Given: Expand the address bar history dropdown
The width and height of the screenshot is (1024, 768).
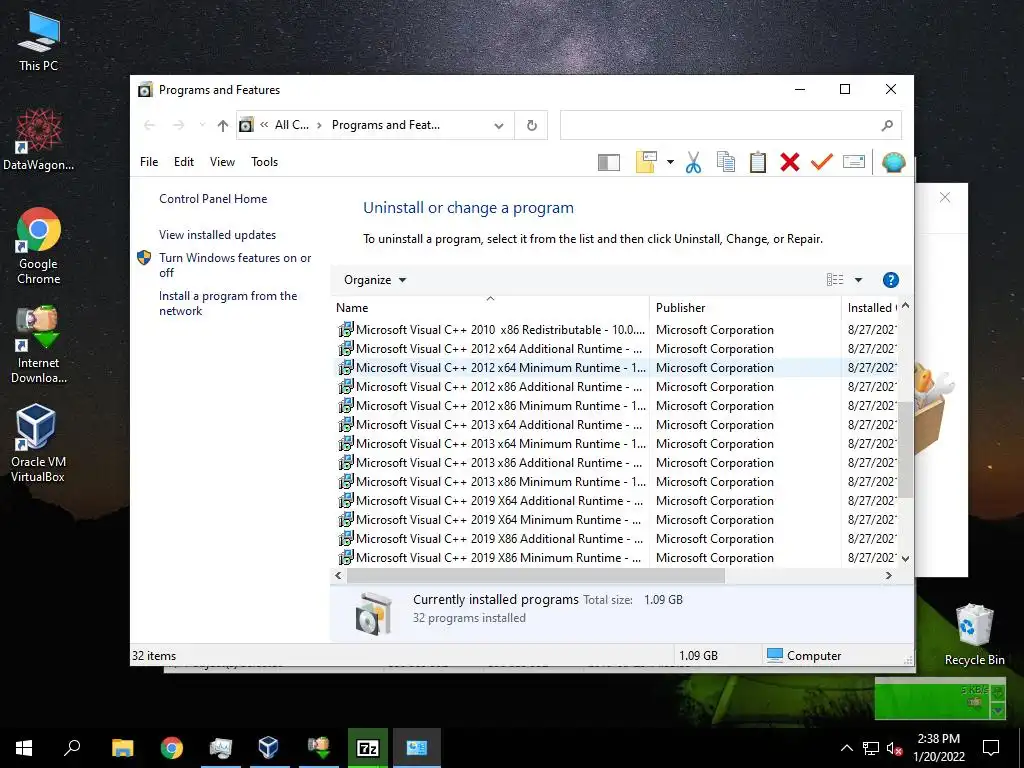Looking at the screenshot, I should (x=499, y=125).
